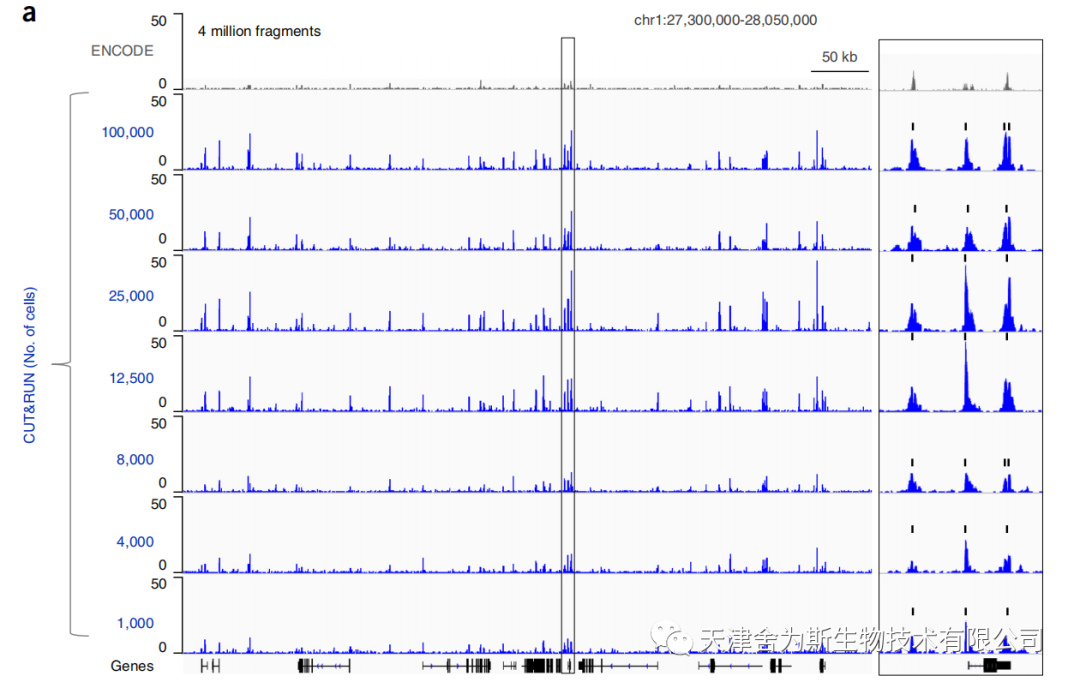Select the 25,000 cells track label
The image size is (1080, 688).
pos(131,295)
